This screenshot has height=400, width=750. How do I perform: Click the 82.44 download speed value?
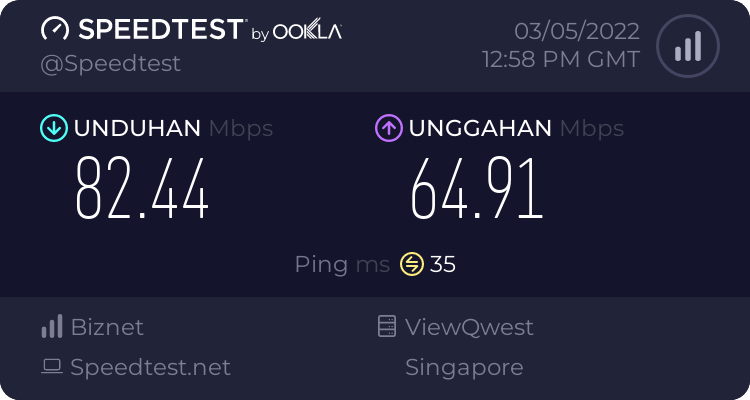coord(143,190)
